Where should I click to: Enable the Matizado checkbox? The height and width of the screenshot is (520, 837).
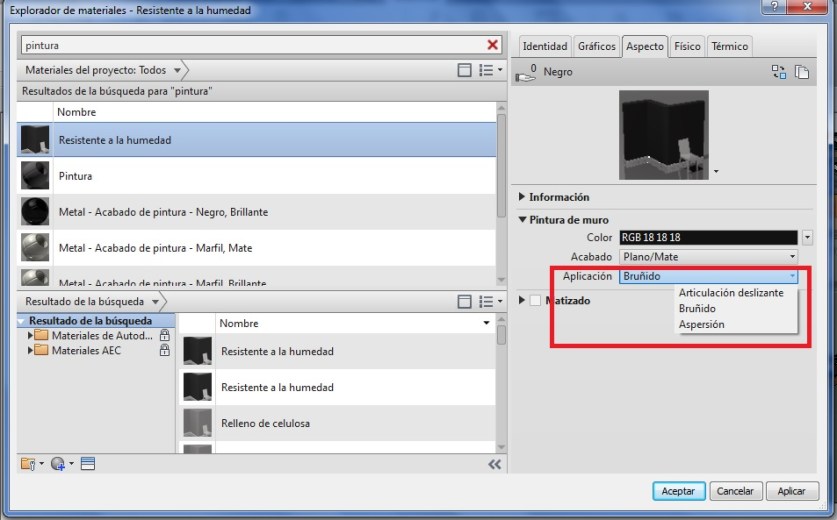click(x=536, y=300)
